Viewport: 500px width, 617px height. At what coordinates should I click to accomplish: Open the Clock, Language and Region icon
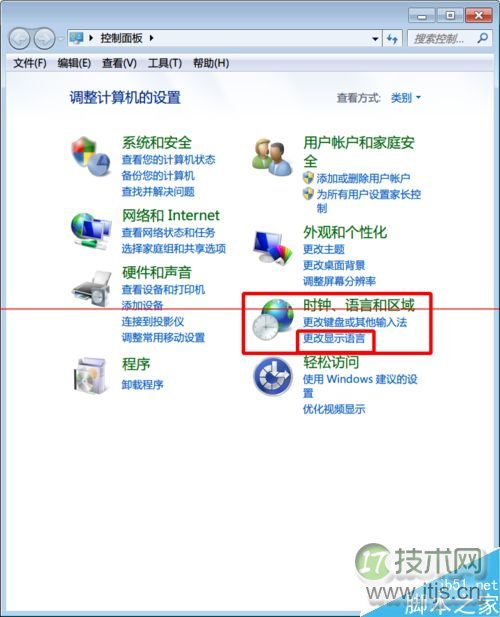point(273,320)
